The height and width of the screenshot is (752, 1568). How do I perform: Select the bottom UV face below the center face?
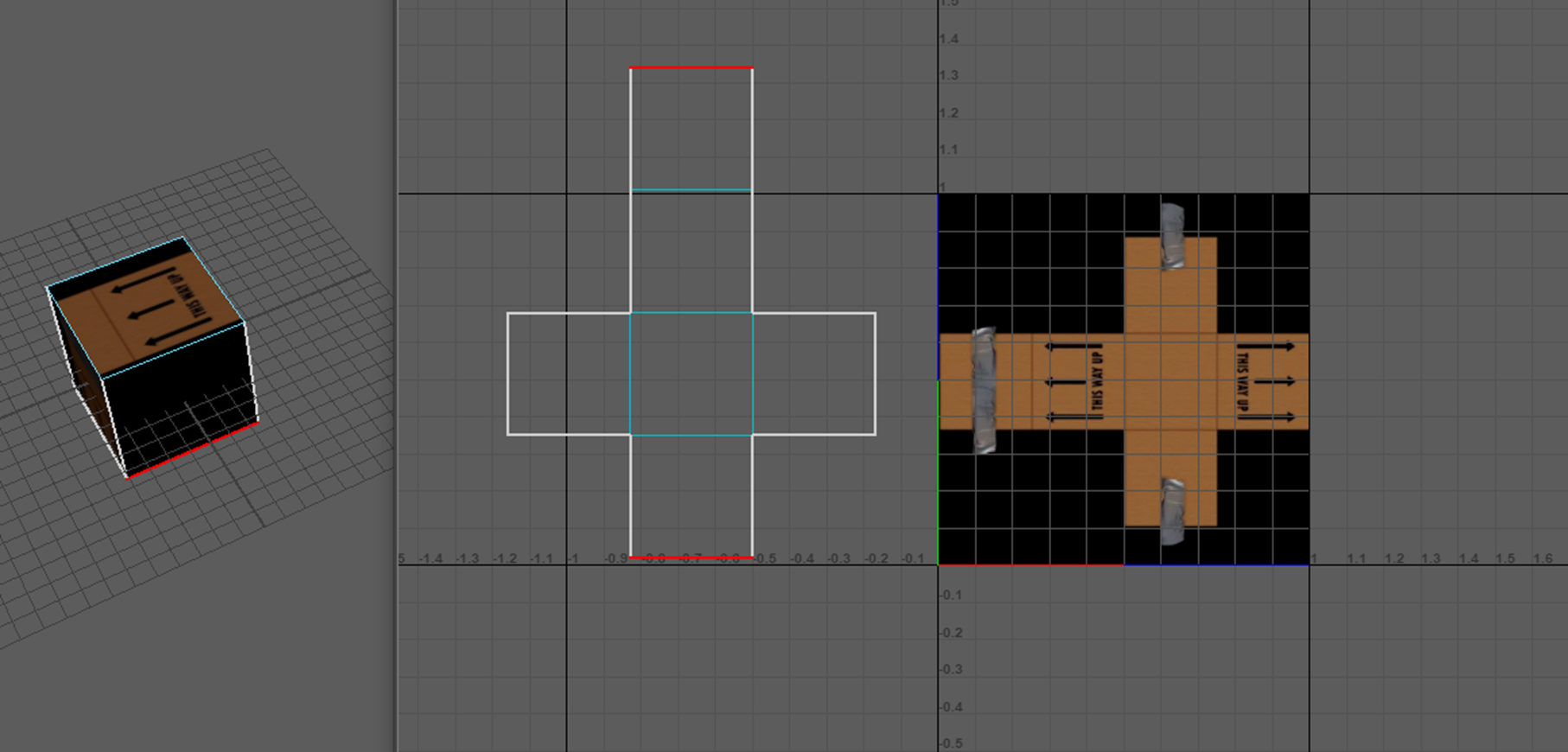(x=692, y=496)
